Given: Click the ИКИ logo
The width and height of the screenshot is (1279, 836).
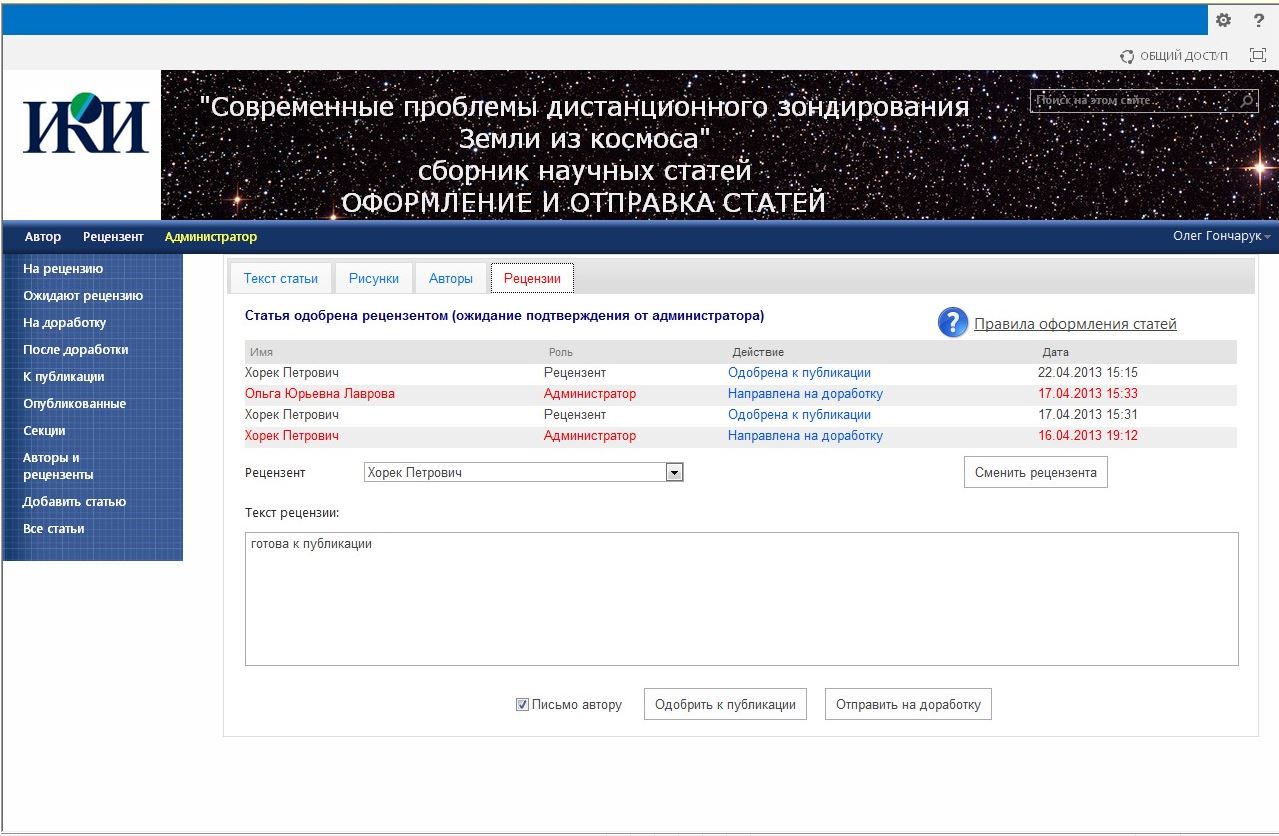Looking at the screenshot, I should tap(86, 123).
